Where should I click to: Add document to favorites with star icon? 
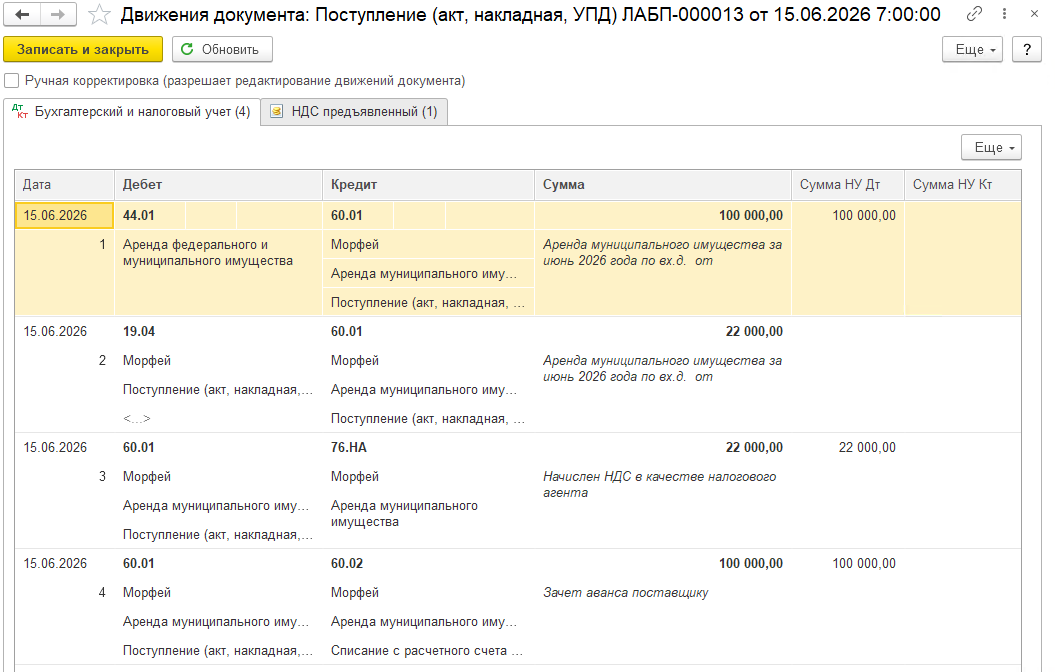click(99, 14)
